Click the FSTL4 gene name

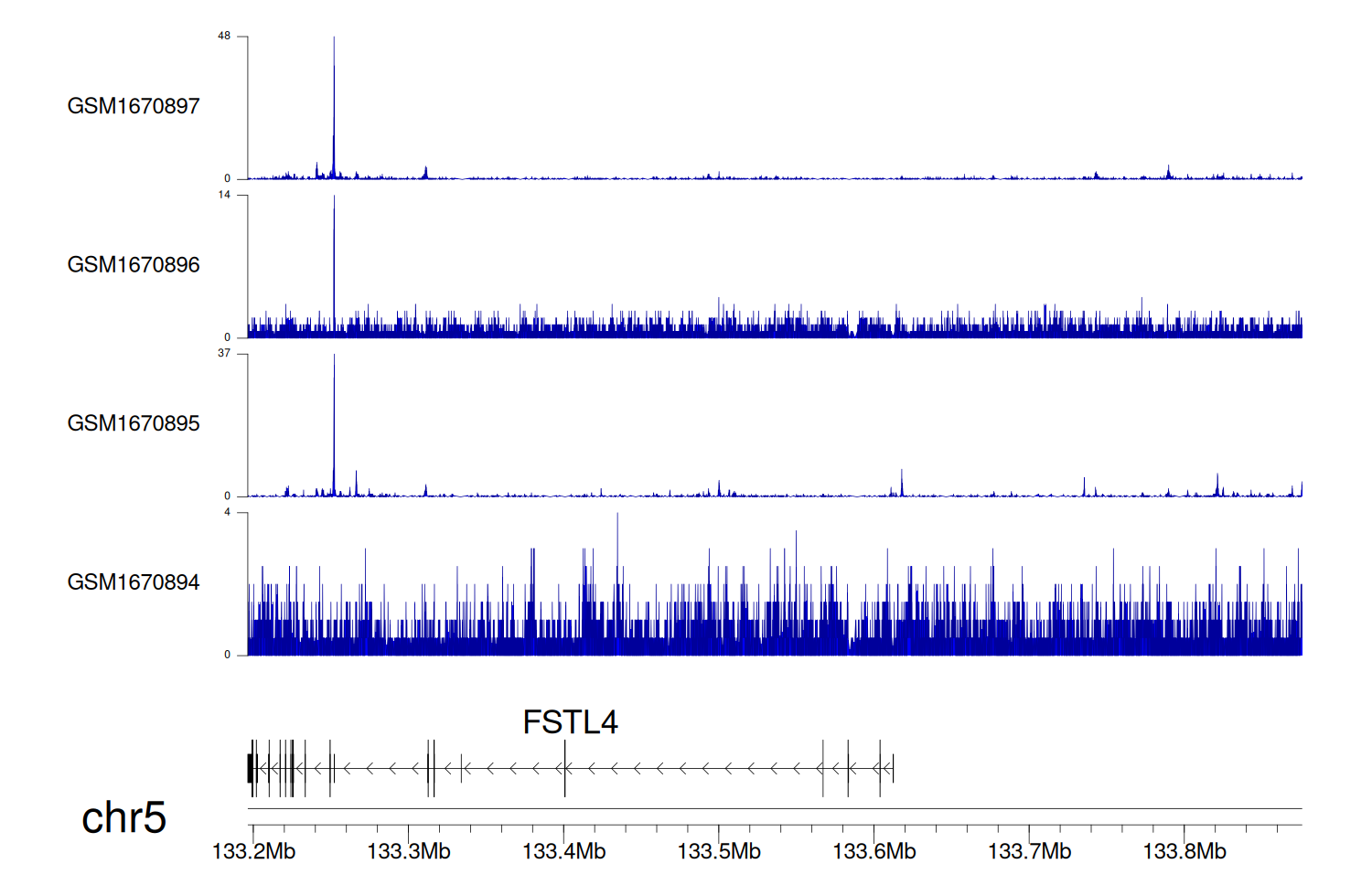coord(570,722)
